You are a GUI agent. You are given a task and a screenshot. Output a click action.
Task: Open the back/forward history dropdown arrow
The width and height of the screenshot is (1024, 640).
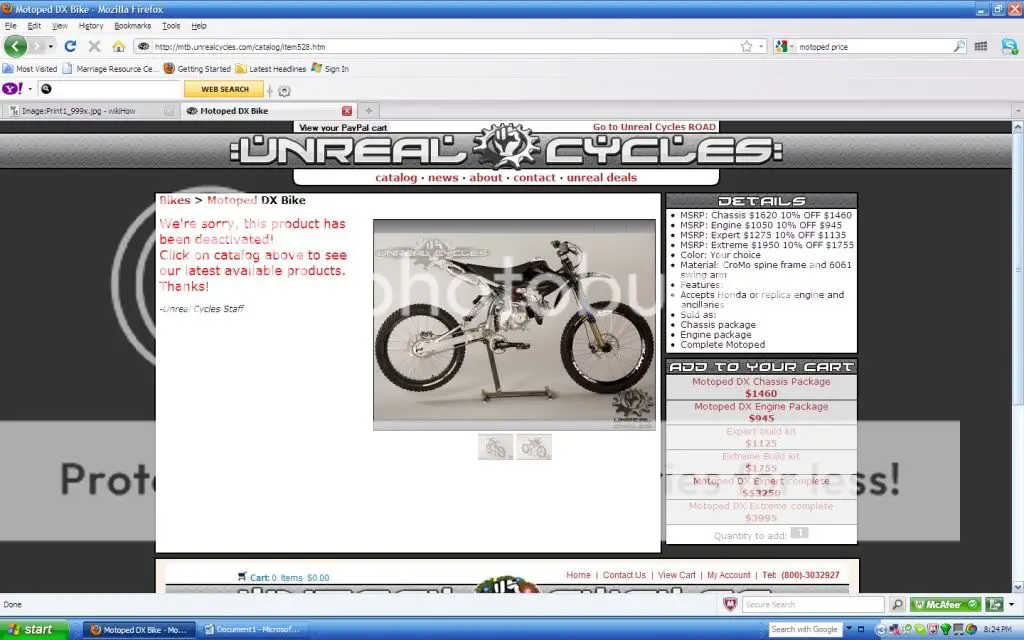pyautogui.click(x=50, y=46)
